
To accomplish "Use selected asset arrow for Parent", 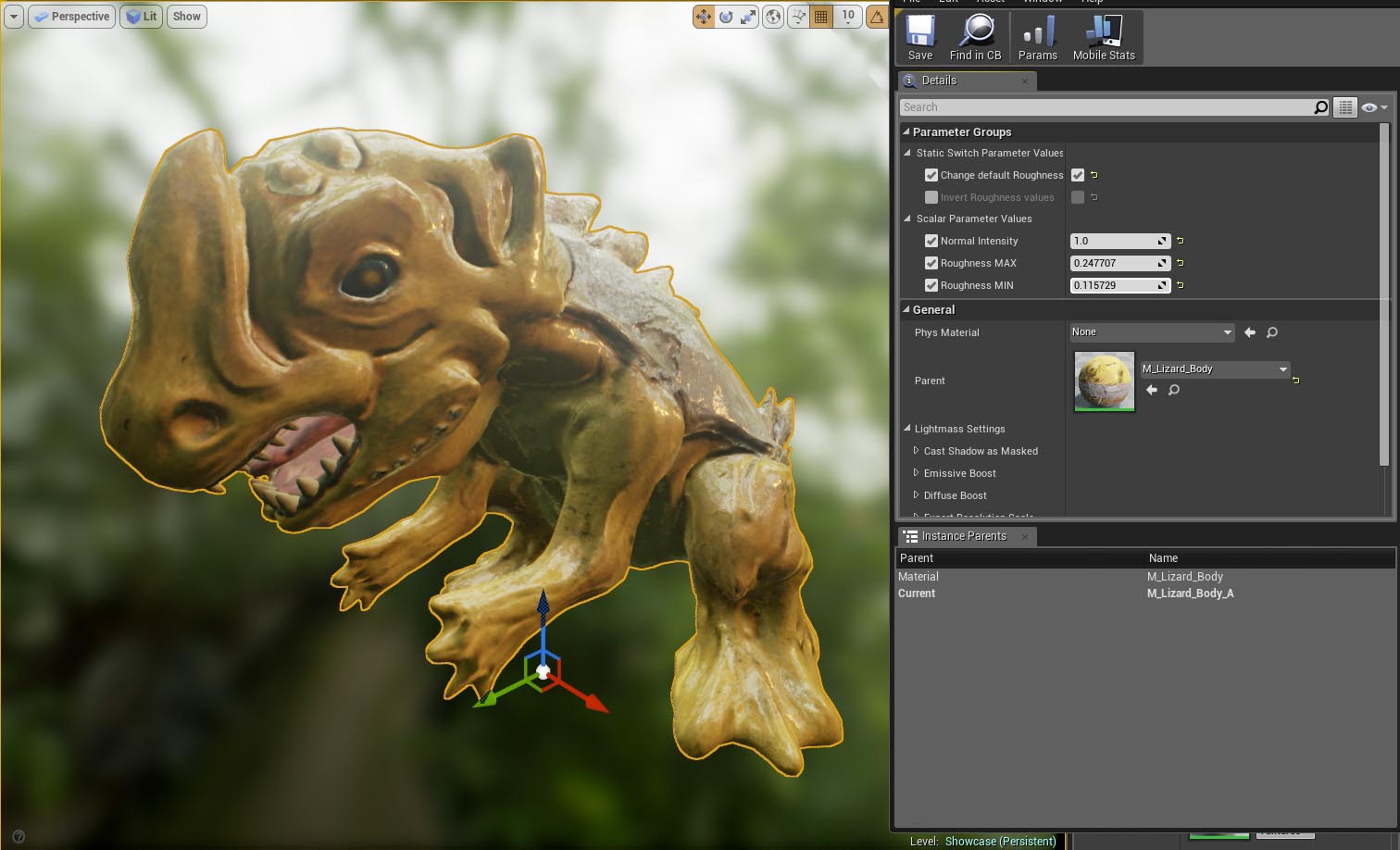I will (x=1152, y=390).
